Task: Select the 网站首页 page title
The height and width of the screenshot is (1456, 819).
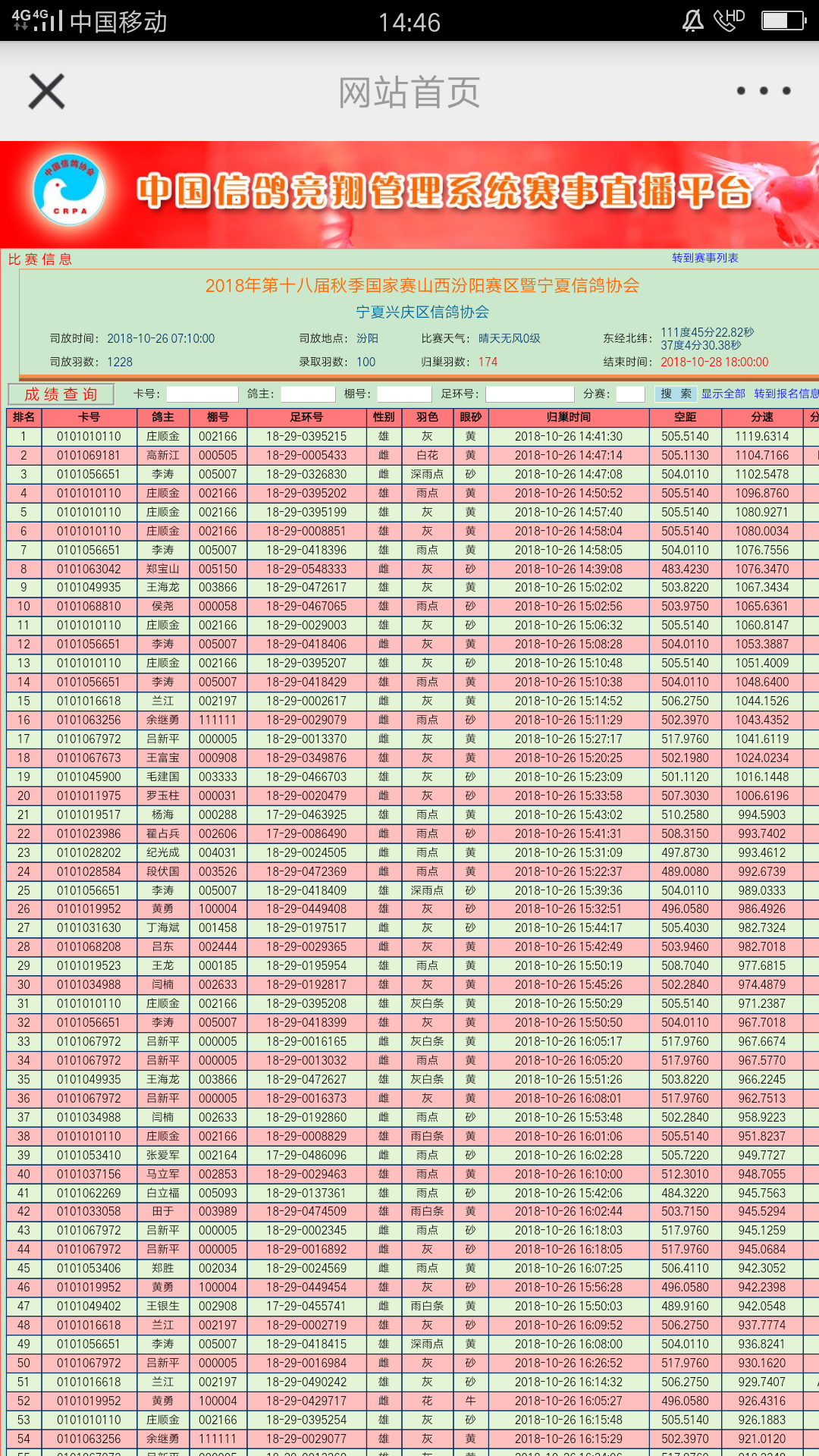Action: (x=409, y=93)
